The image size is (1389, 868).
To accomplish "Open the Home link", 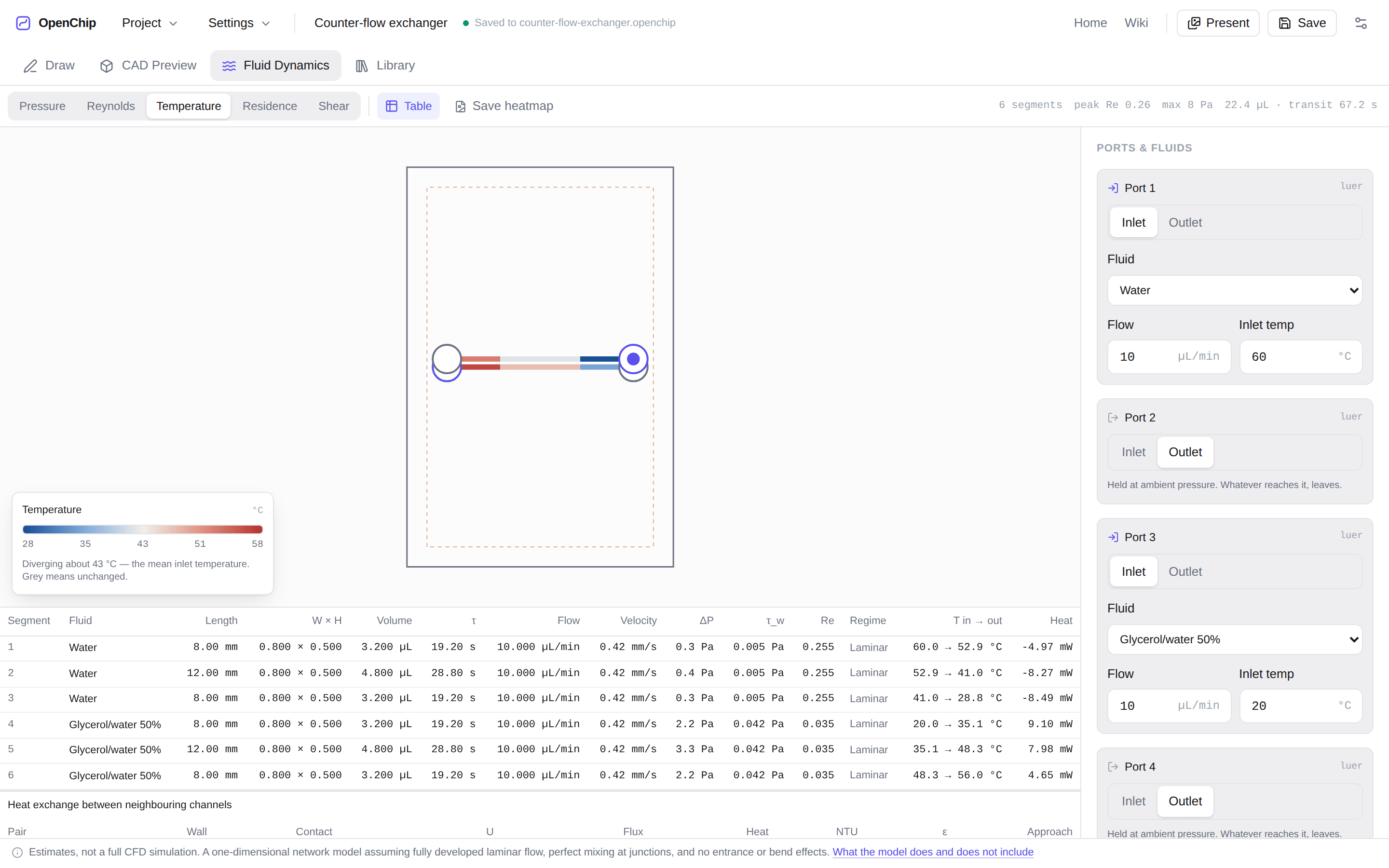I will [1090, 23].
